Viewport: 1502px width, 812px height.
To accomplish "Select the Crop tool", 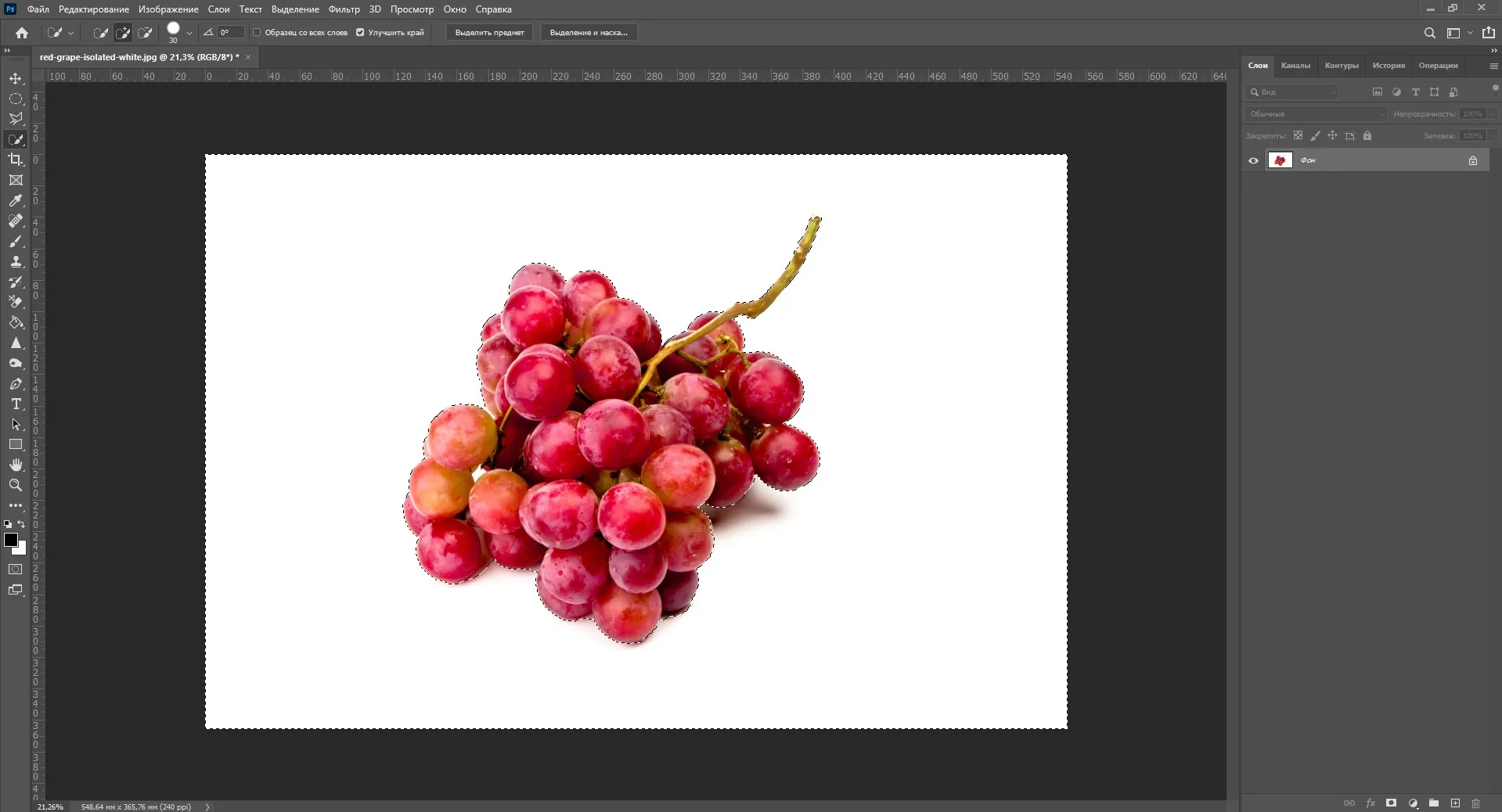I will tap(16, 160).
